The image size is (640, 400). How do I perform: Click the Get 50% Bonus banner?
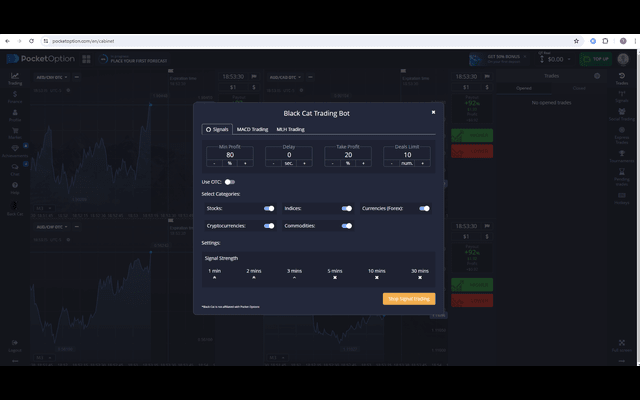[x=500, y=59]
